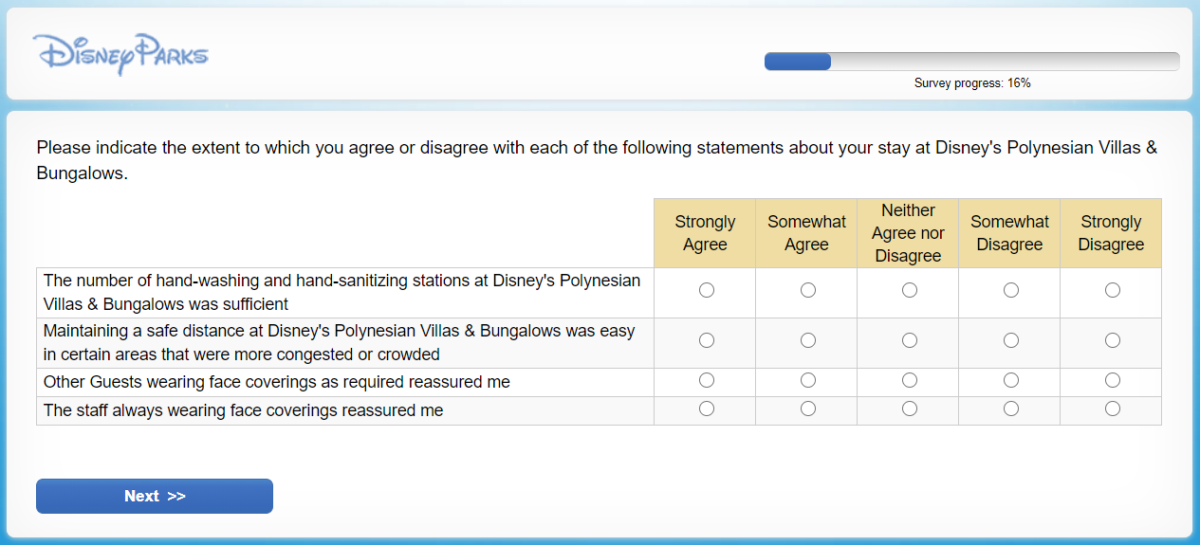The height and width of the screenshot is (545, 1200).
Task: Select Somewhat Agree for staff wearing face coverings
Action: click(x=808, y=408)
